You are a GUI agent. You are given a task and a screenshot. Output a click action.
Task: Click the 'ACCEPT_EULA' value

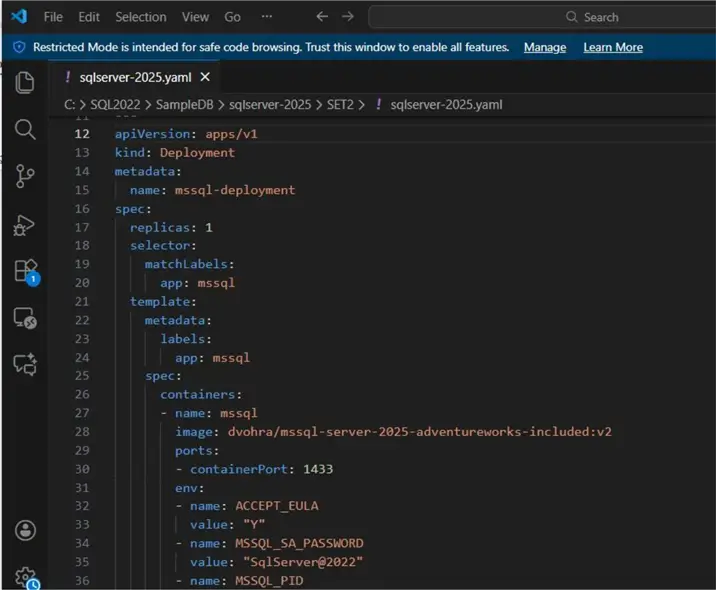coord(277,506)
